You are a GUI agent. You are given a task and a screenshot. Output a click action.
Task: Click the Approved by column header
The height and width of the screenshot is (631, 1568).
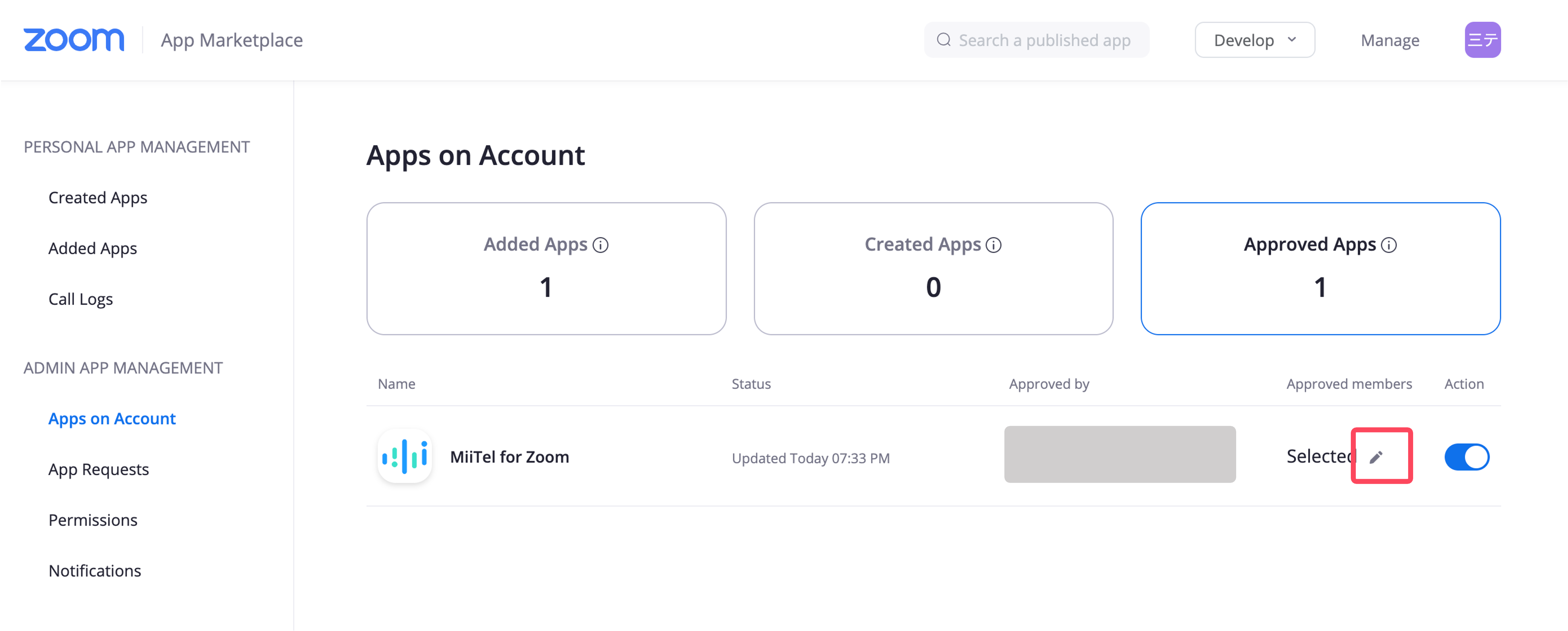[1049, 384]
